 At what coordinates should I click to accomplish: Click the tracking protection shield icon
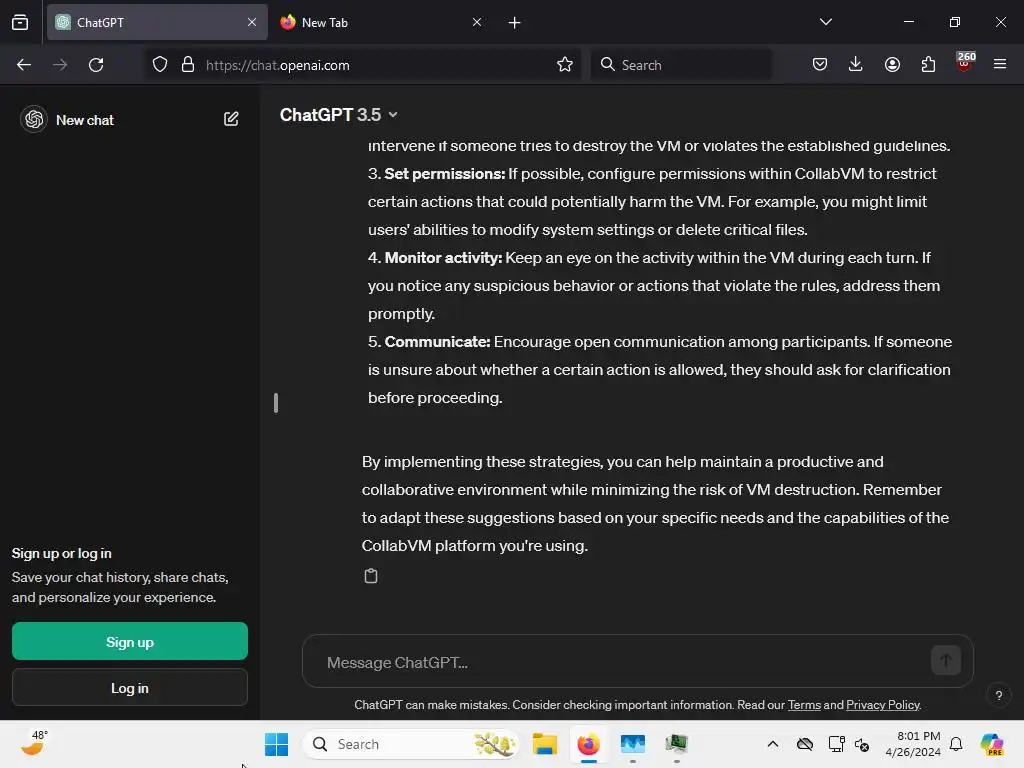160,65
